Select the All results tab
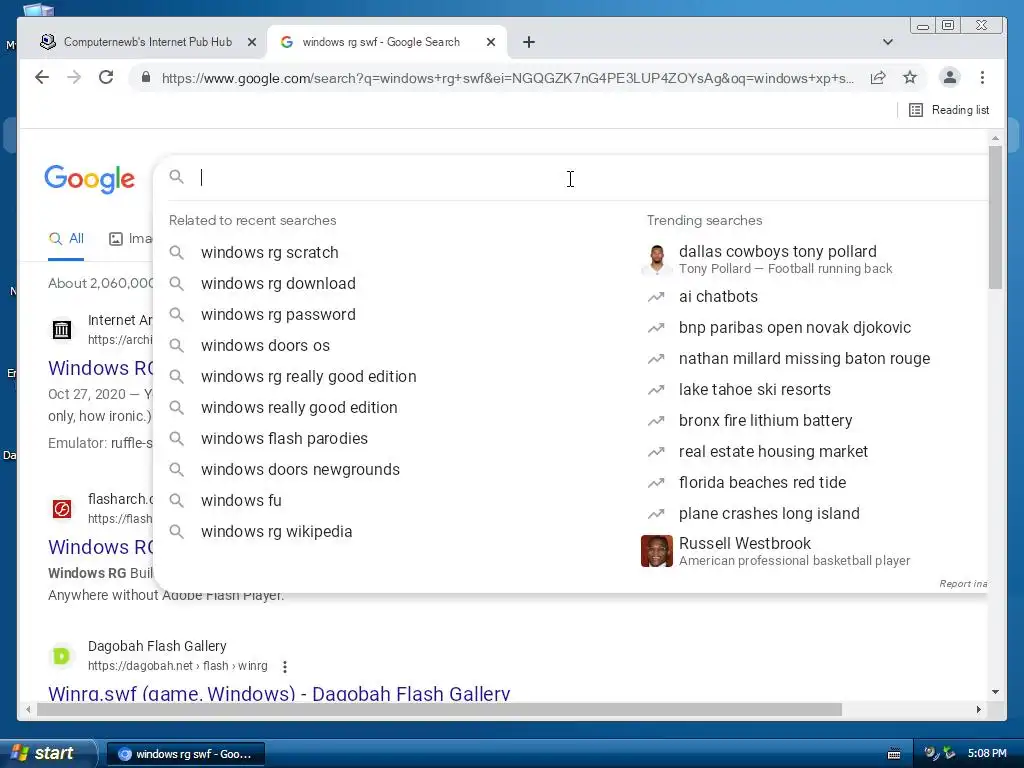This screenshot has height=768, width=1024. (x=66, y=238)
